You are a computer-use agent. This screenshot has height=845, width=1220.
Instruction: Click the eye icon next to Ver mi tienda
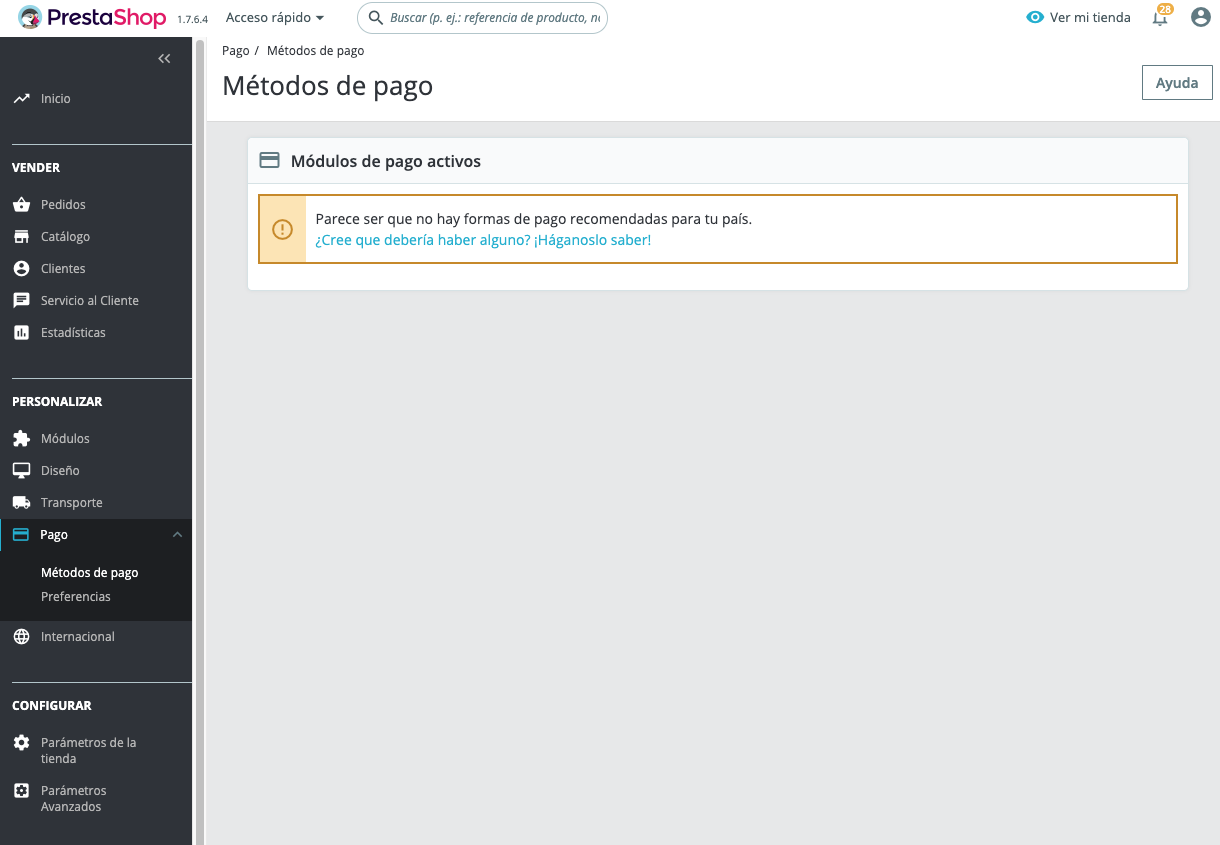coord(1035,17)
